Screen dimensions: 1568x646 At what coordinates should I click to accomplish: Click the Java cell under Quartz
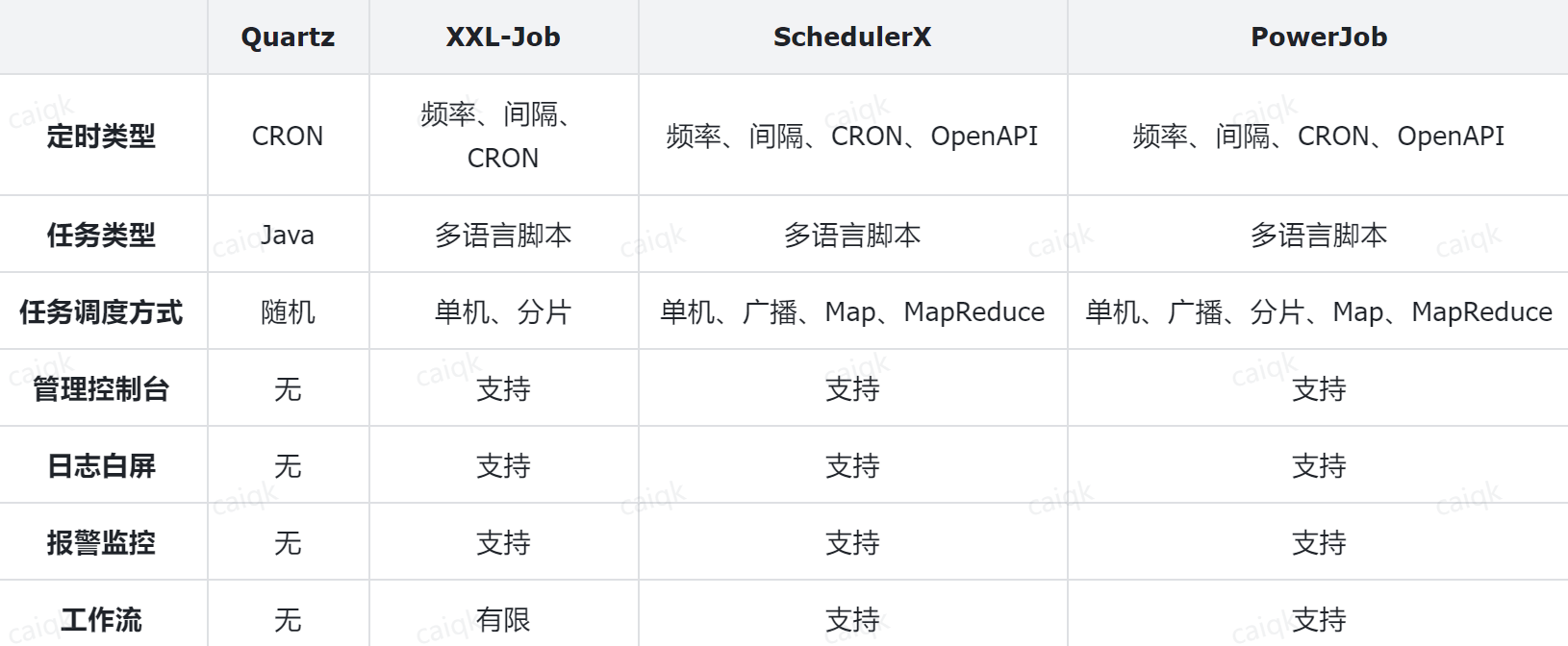[288, 235]
